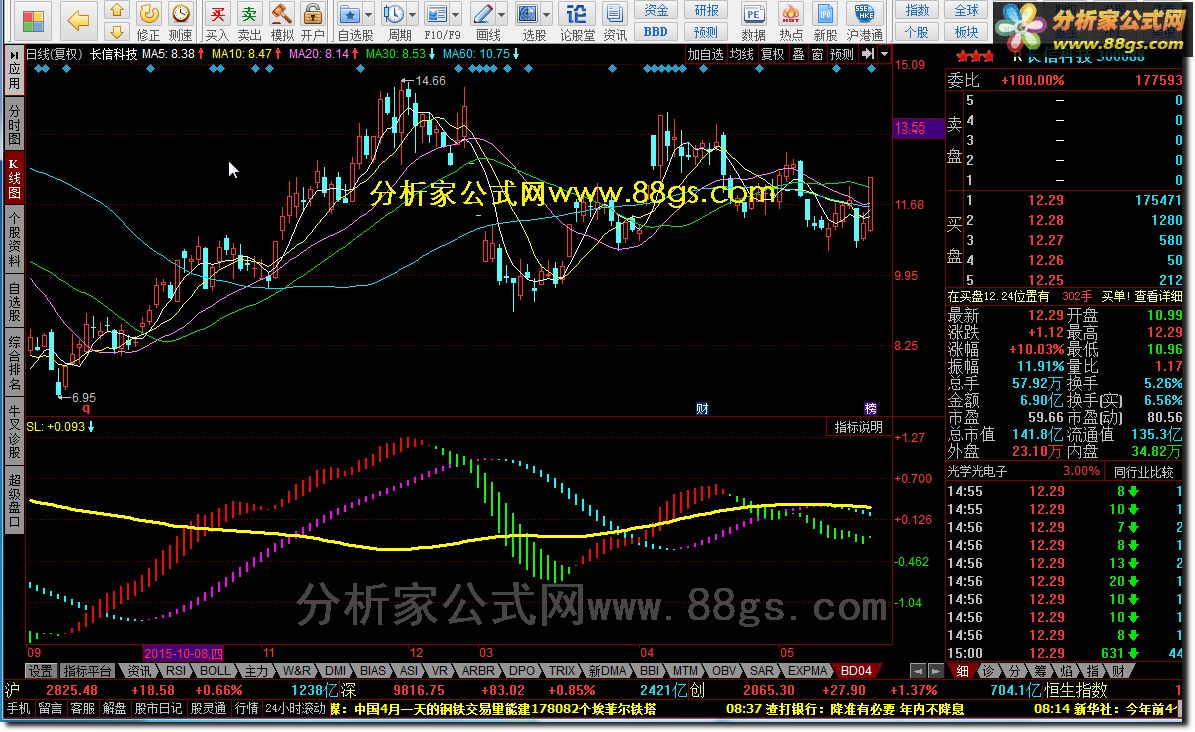Viewport: 1195px width, 732px height.
Task: Select the 诊 diagnosis tab in quote panel
Action: coord(988,671)
